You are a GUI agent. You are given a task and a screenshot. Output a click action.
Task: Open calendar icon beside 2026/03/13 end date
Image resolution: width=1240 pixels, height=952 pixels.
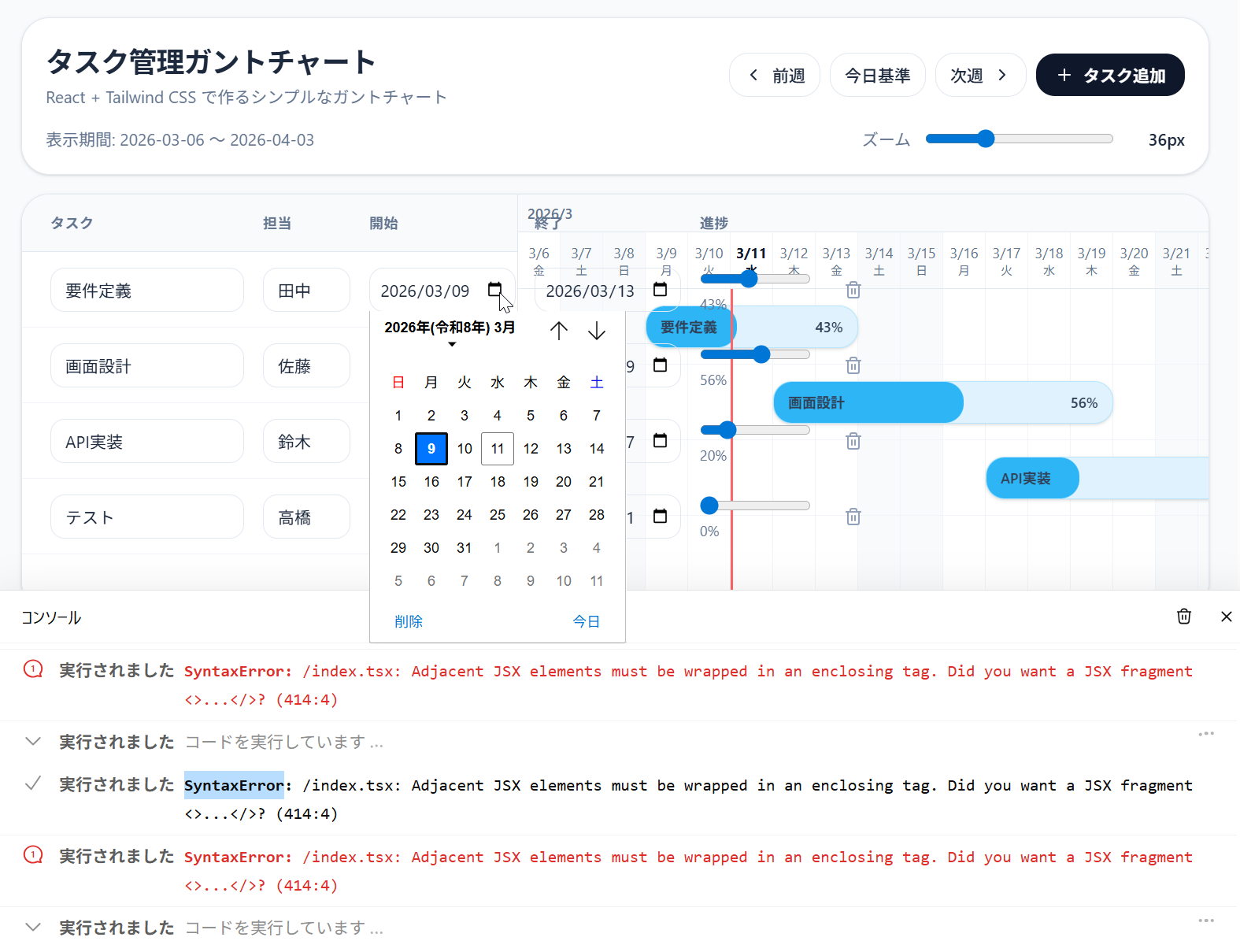tap(661, 290)
